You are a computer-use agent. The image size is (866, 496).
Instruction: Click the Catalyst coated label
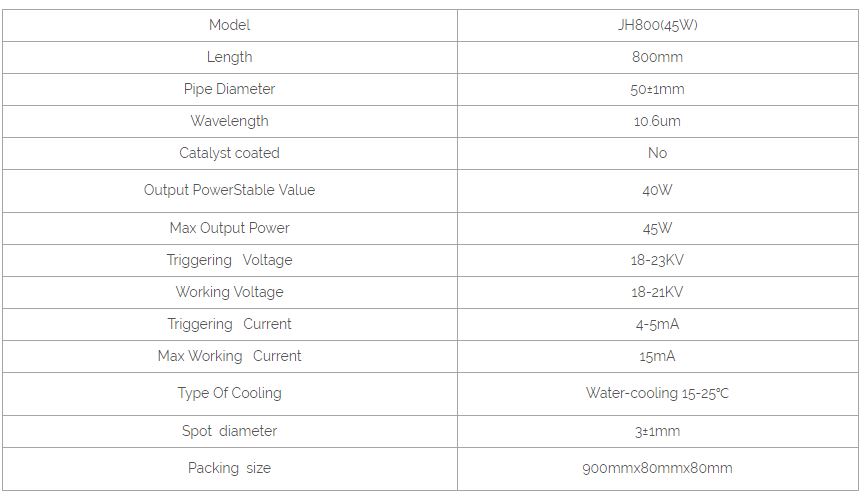coord(229,153)
